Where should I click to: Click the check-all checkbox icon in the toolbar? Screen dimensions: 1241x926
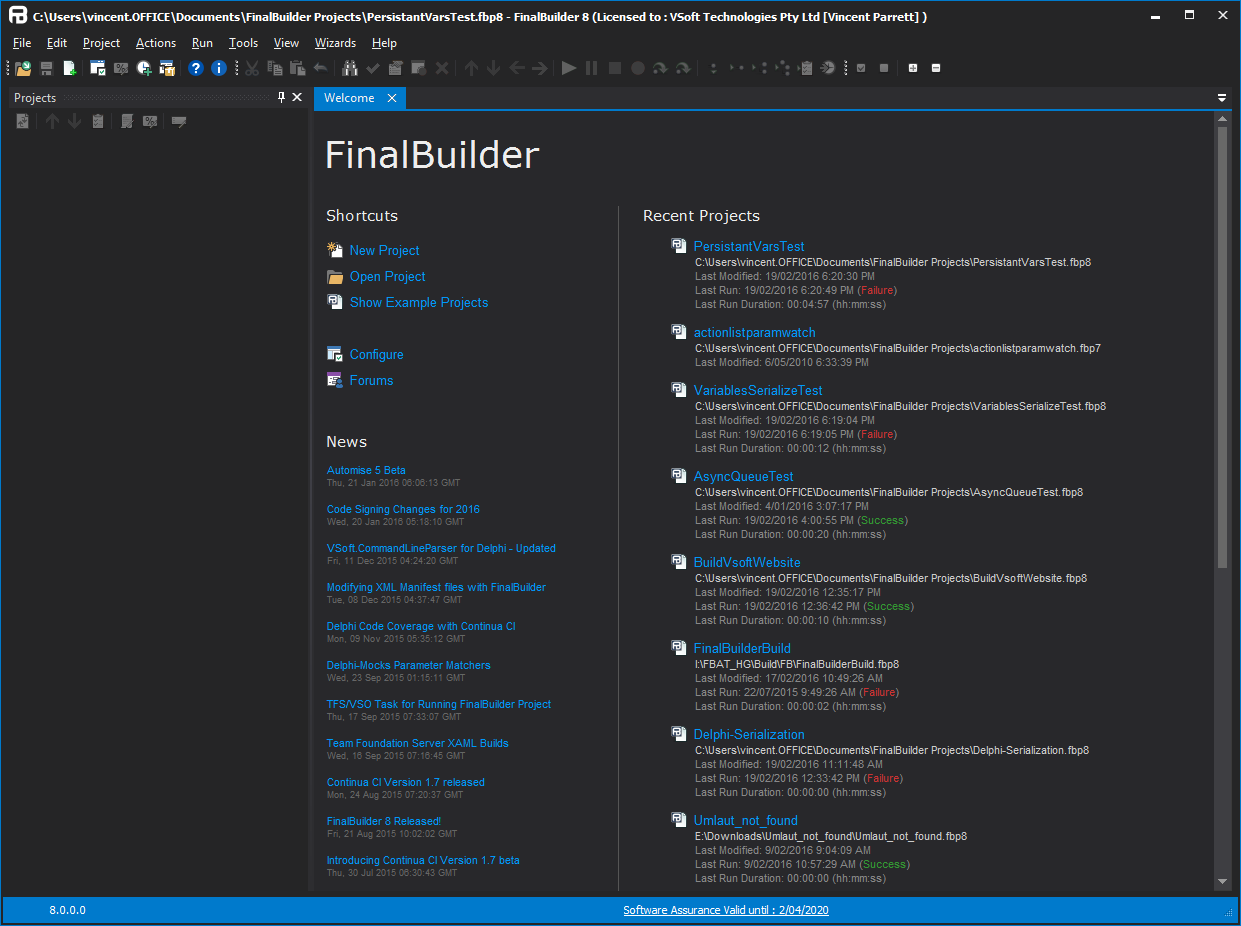click(861, 68)
